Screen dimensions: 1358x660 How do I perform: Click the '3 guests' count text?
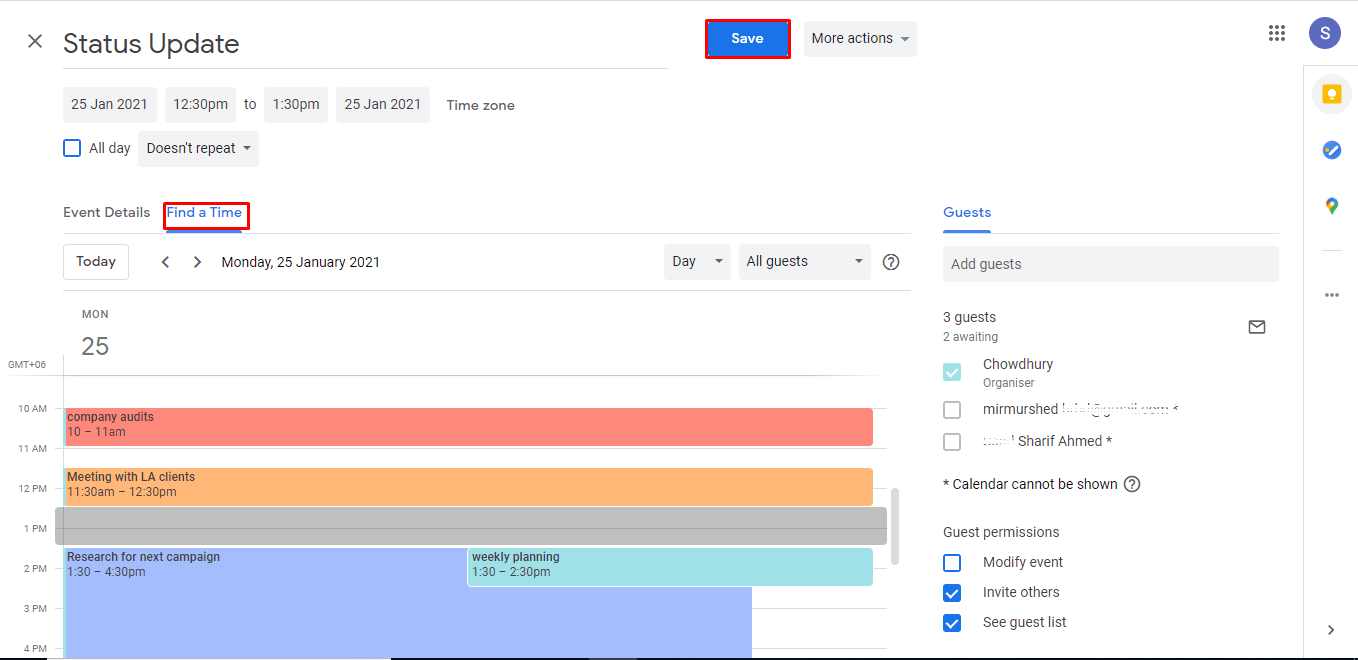[x=969, y=318]
